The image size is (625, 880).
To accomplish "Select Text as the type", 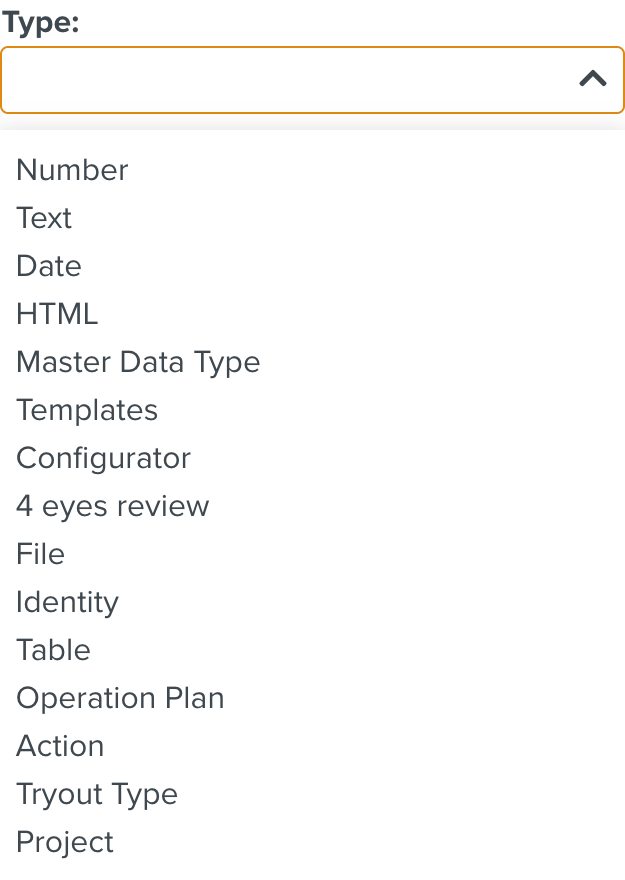I will point(44,218).
